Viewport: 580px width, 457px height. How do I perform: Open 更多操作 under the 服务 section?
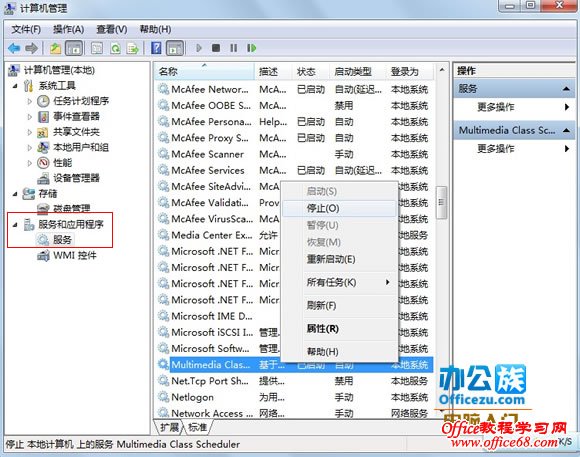(x=514, y=107)
